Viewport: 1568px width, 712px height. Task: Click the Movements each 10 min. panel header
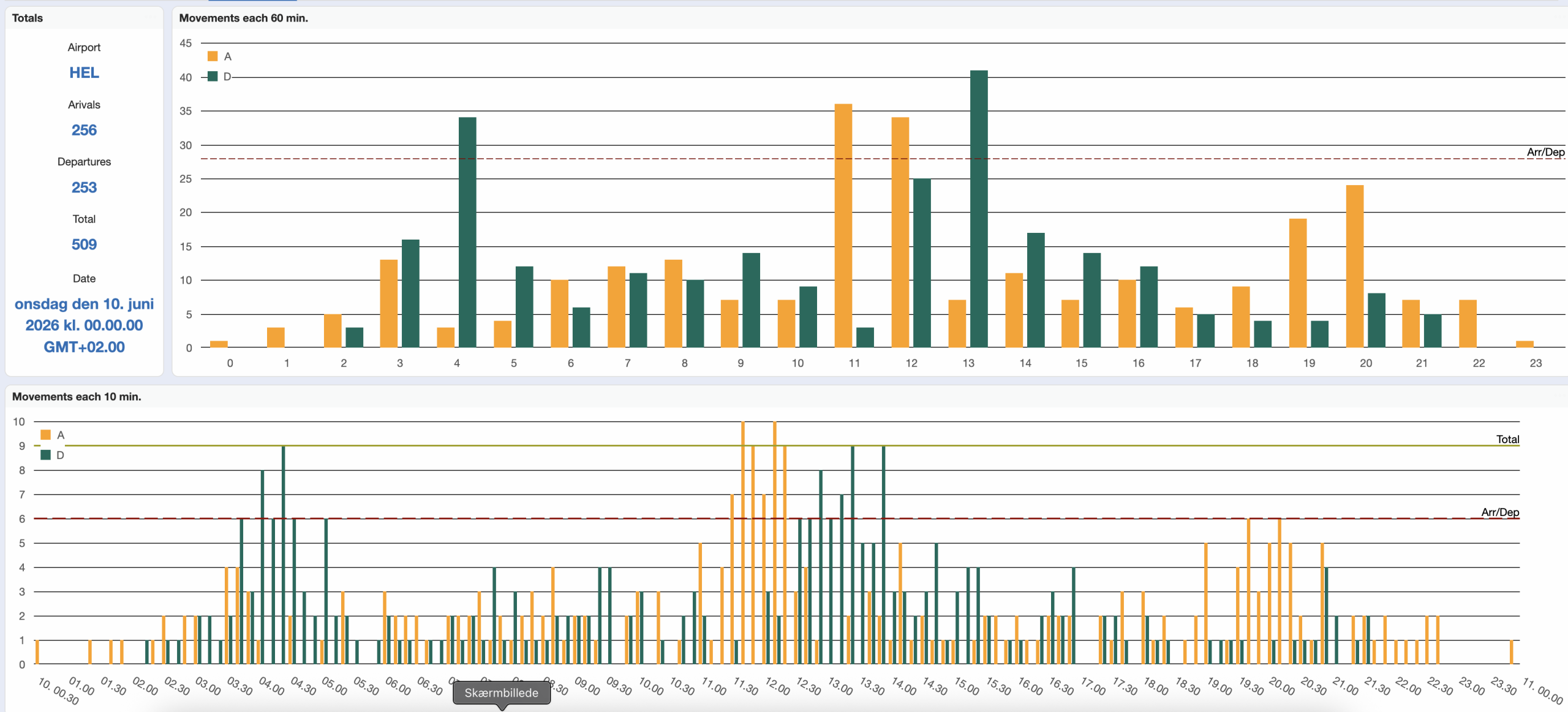coord(77,397)
